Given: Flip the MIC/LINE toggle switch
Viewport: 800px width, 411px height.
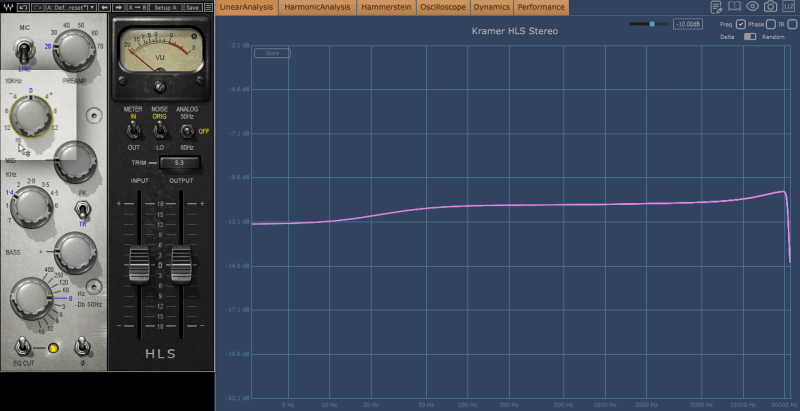Looking at the screenshot, I should coord(23,52).
